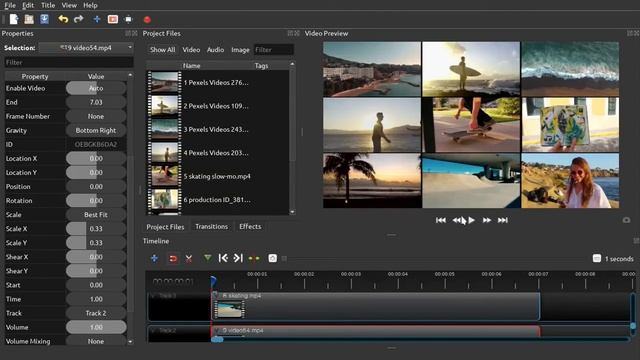This screenshot has width=640, height=360.
Task: Change the Gravity value Bottom Right
Action: point(96,131)
